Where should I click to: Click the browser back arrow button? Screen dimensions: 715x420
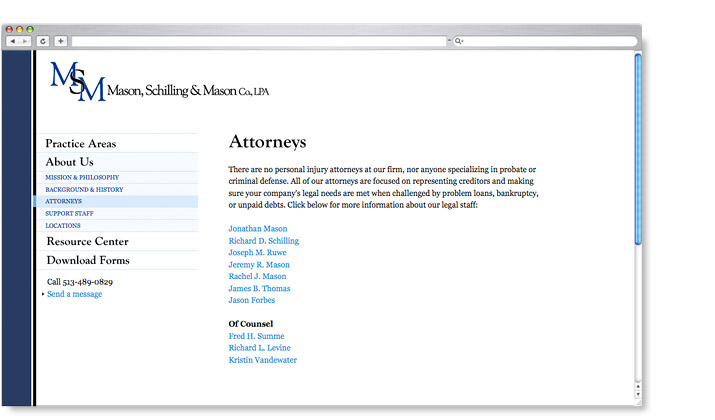point(13,41)
